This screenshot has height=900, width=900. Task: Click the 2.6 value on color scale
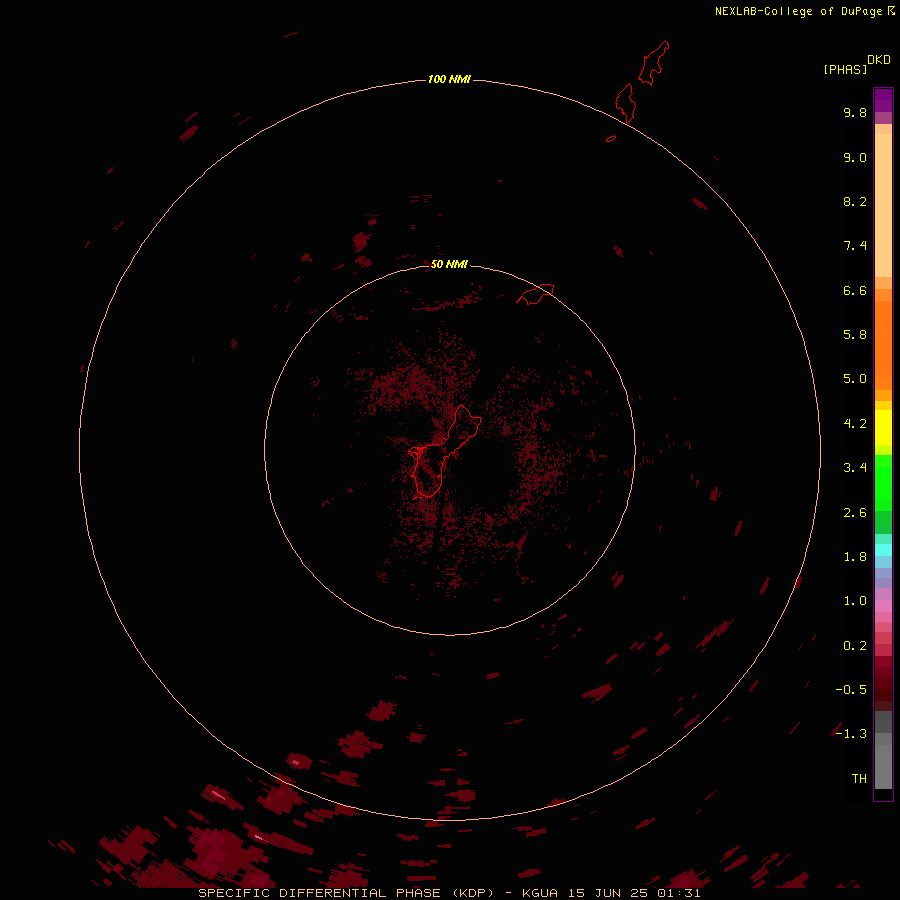click(855, 513)
